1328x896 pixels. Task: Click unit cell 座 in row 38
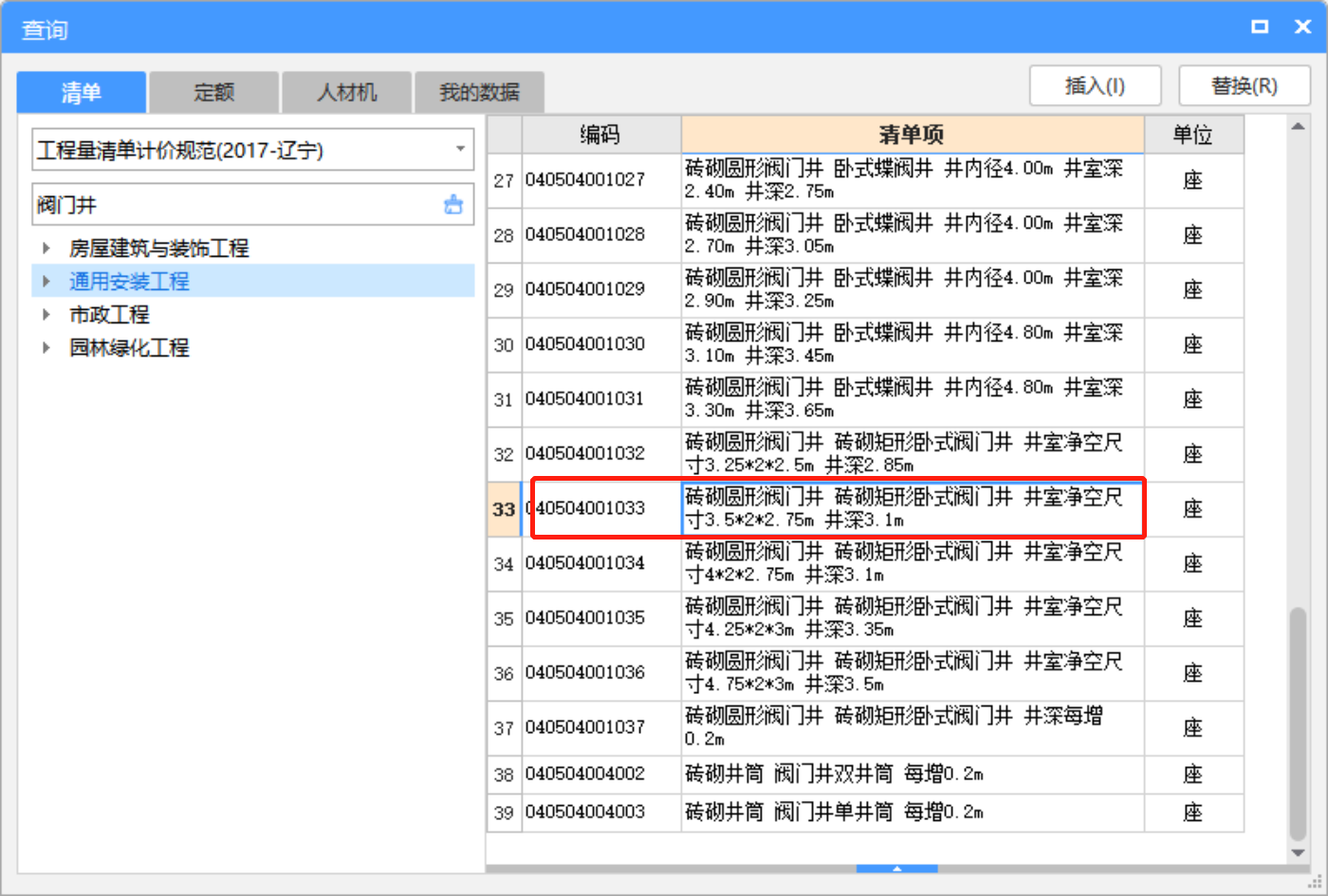pos(1193,775)
